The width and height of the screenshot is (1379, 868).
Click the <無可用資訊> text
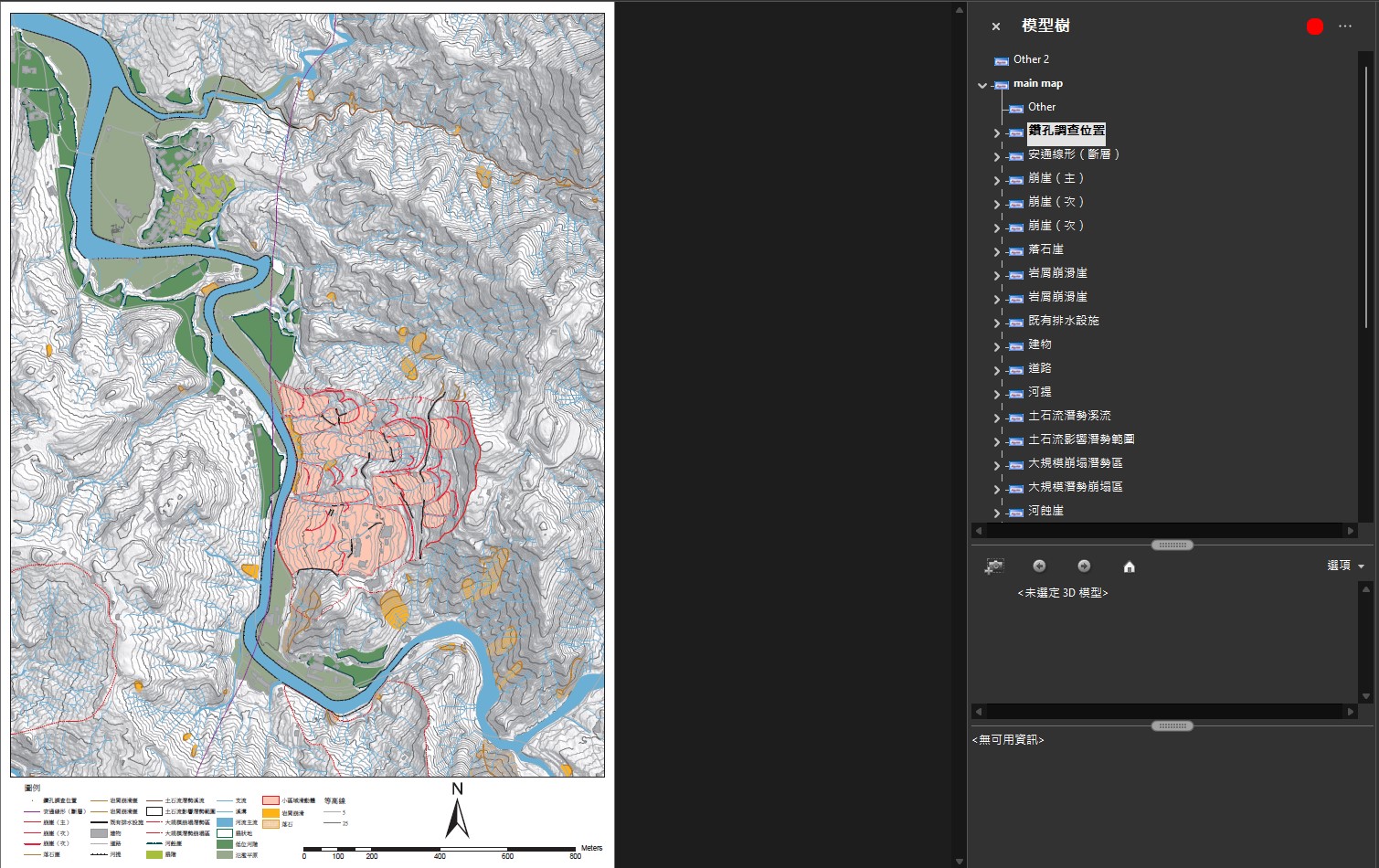pos(1008,740)
